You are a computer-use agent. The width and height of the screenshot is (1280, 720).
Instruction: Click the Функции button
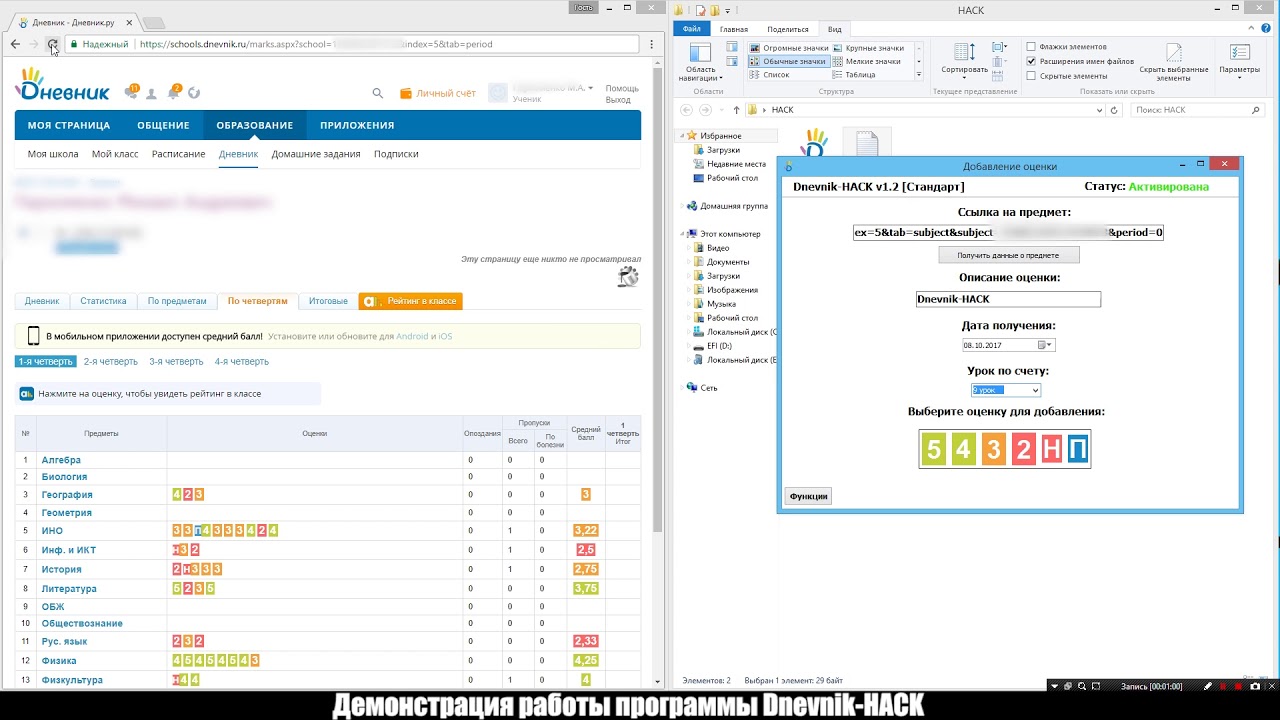pos(808,496)
